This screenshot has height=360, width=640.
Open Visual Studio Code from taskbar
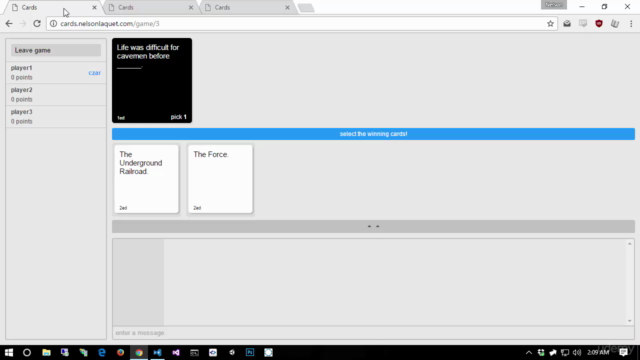point(158,352)
